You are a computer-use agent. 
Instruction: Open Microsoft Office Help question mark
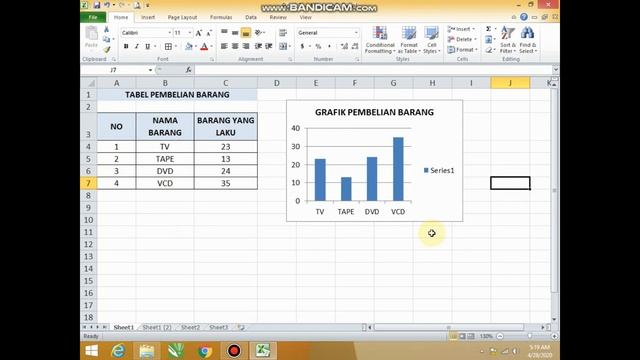point(524,17)
